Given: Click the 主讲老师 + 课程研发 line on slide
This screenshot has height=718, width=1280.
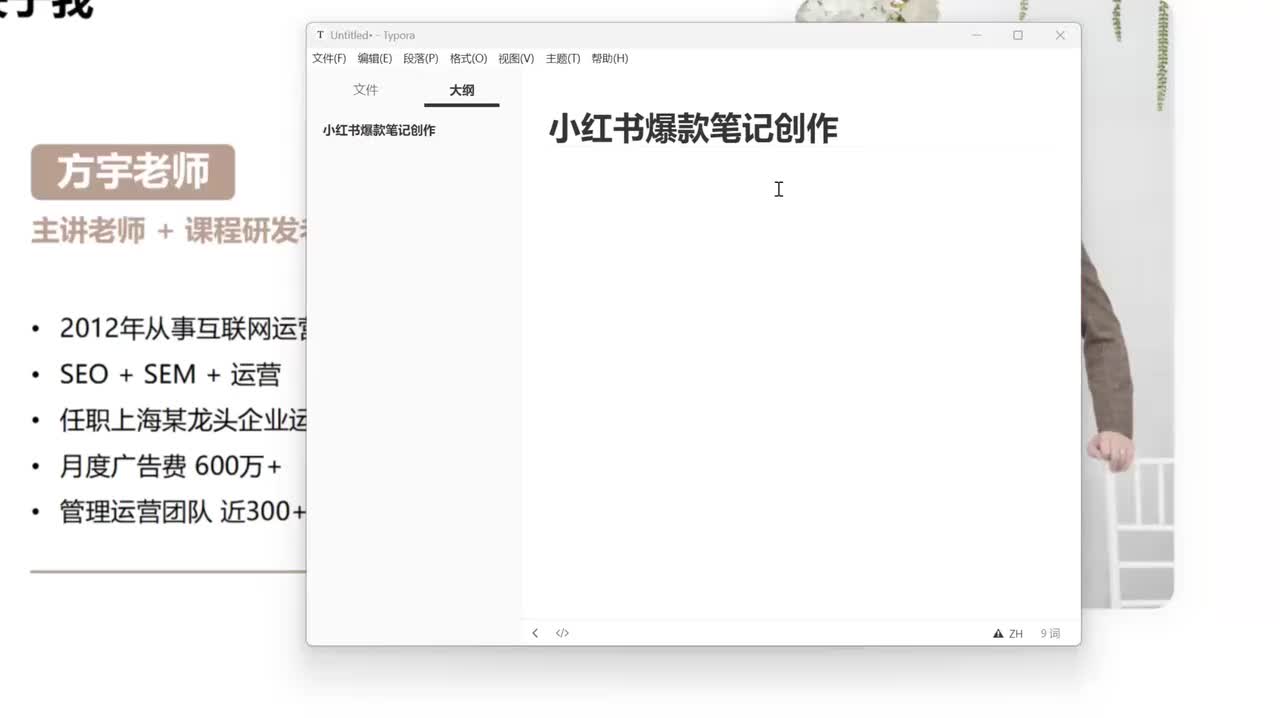Looking at the screenshot, I should pyautogui.click(x=168, y=231).
